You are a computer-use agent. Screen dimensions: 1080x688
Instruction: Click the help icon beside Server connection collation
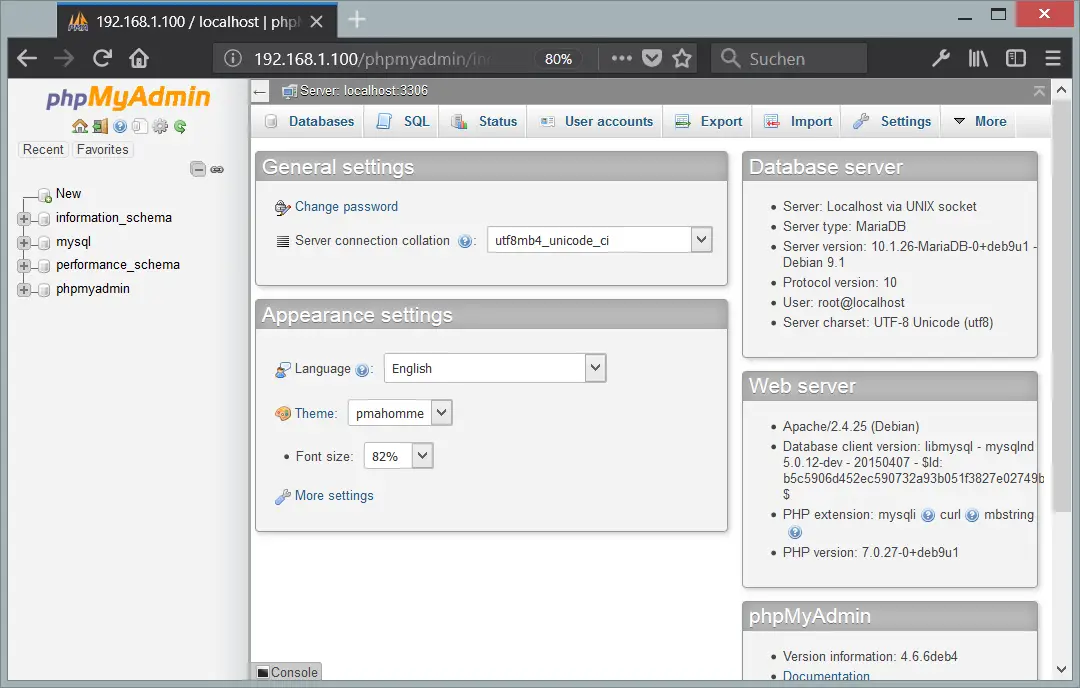click(x=465, y=241)
